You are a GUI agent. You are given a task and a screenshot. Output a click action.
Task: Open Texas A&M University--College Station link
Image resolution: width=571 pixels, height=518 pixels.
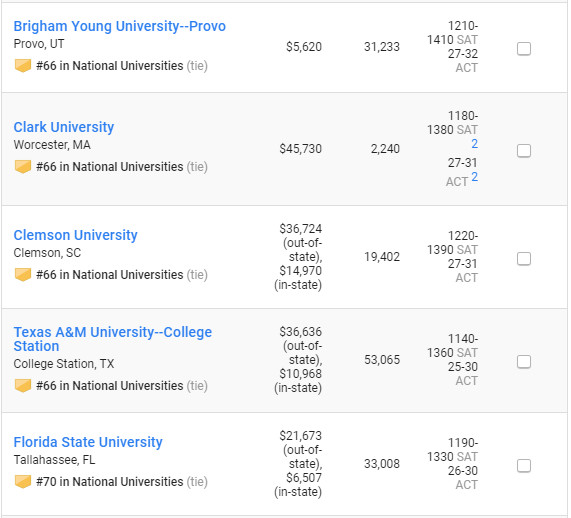(113, 339)
